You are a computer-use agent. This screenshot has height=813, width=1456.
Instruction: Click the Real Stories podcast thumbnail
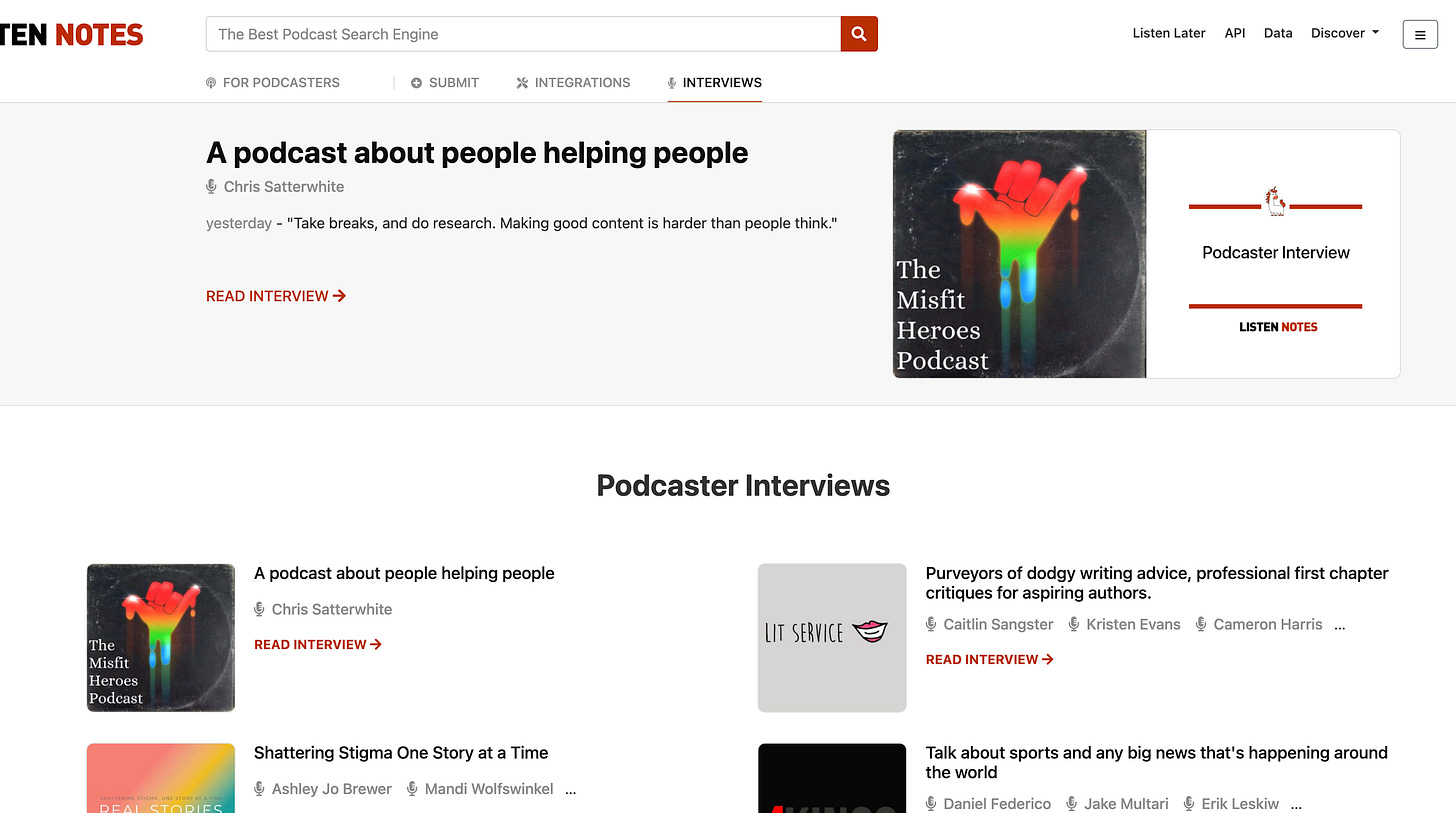pyautogui.click(x=161, y=778)
